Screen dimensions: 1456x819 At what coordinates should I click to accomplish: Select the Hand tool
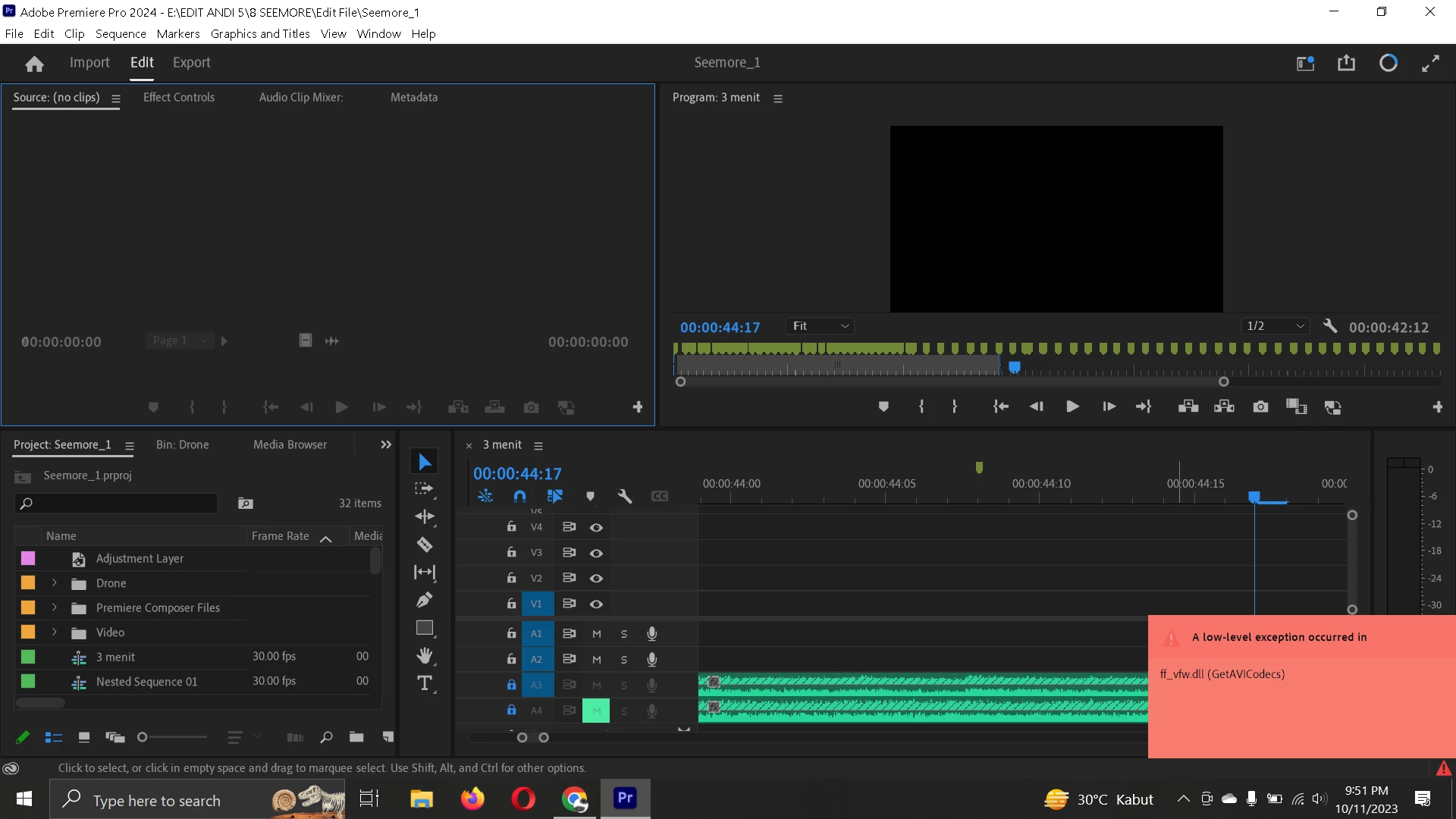(425, 655)
